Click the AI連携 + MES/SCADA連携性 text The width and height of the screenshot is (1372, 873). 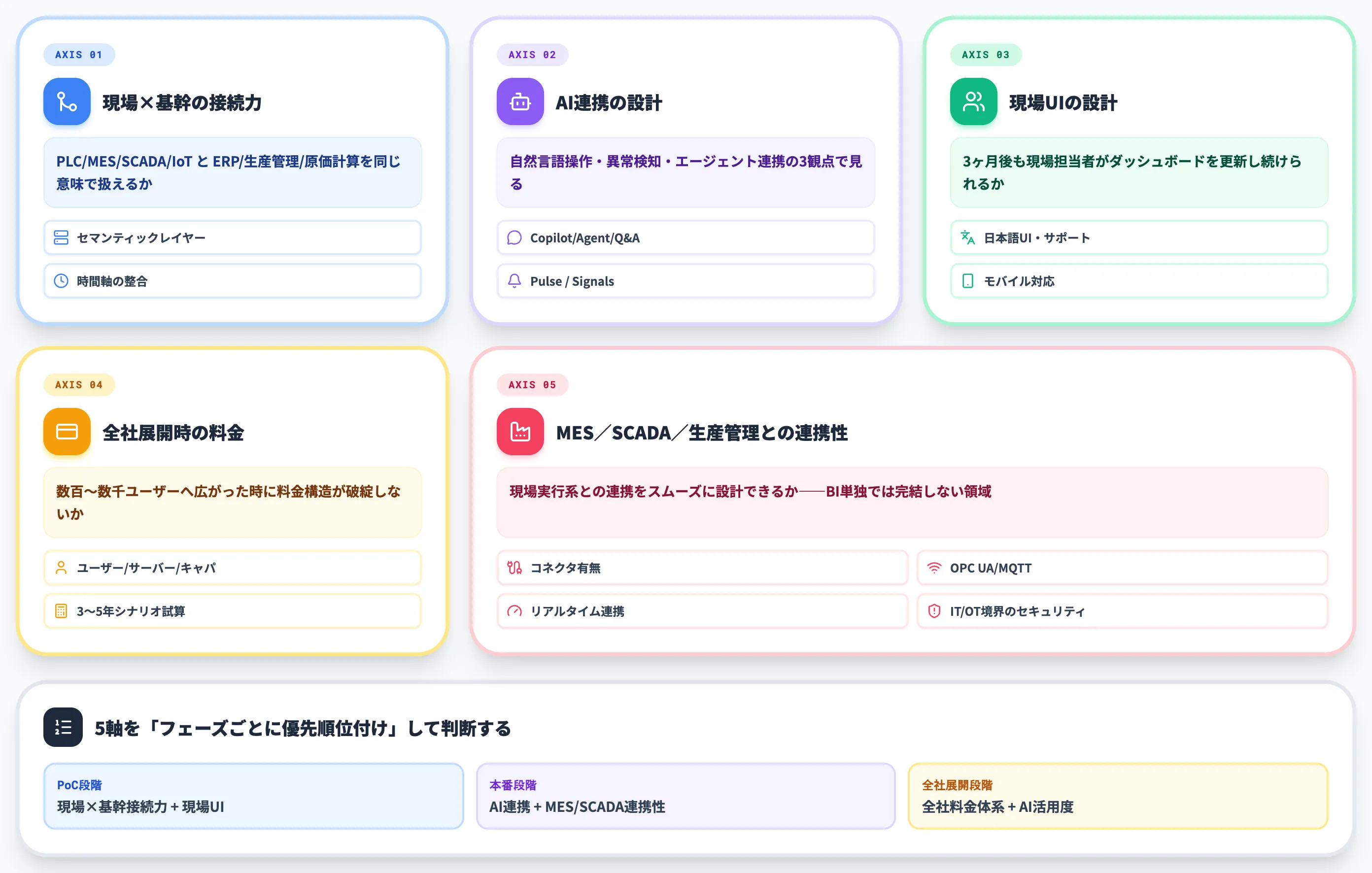tap(577, 807)
